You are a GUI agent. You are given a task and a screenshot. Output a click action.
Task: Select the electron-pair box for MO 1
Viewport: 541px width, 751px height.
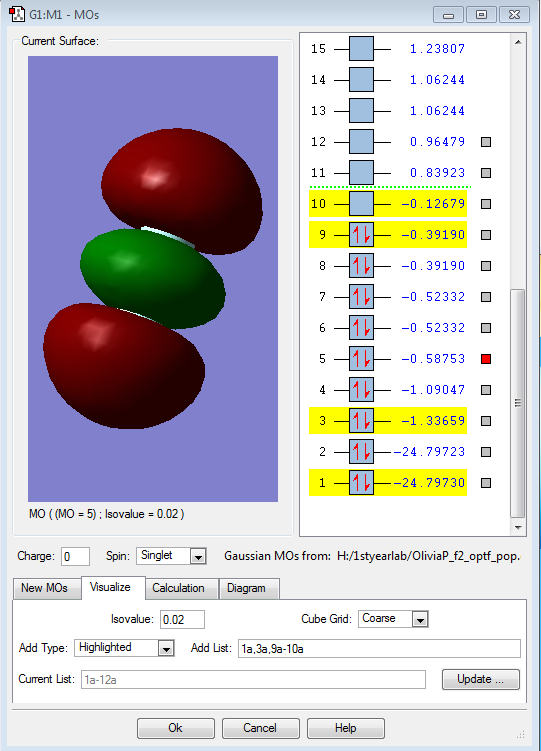[x=361, y=483]
